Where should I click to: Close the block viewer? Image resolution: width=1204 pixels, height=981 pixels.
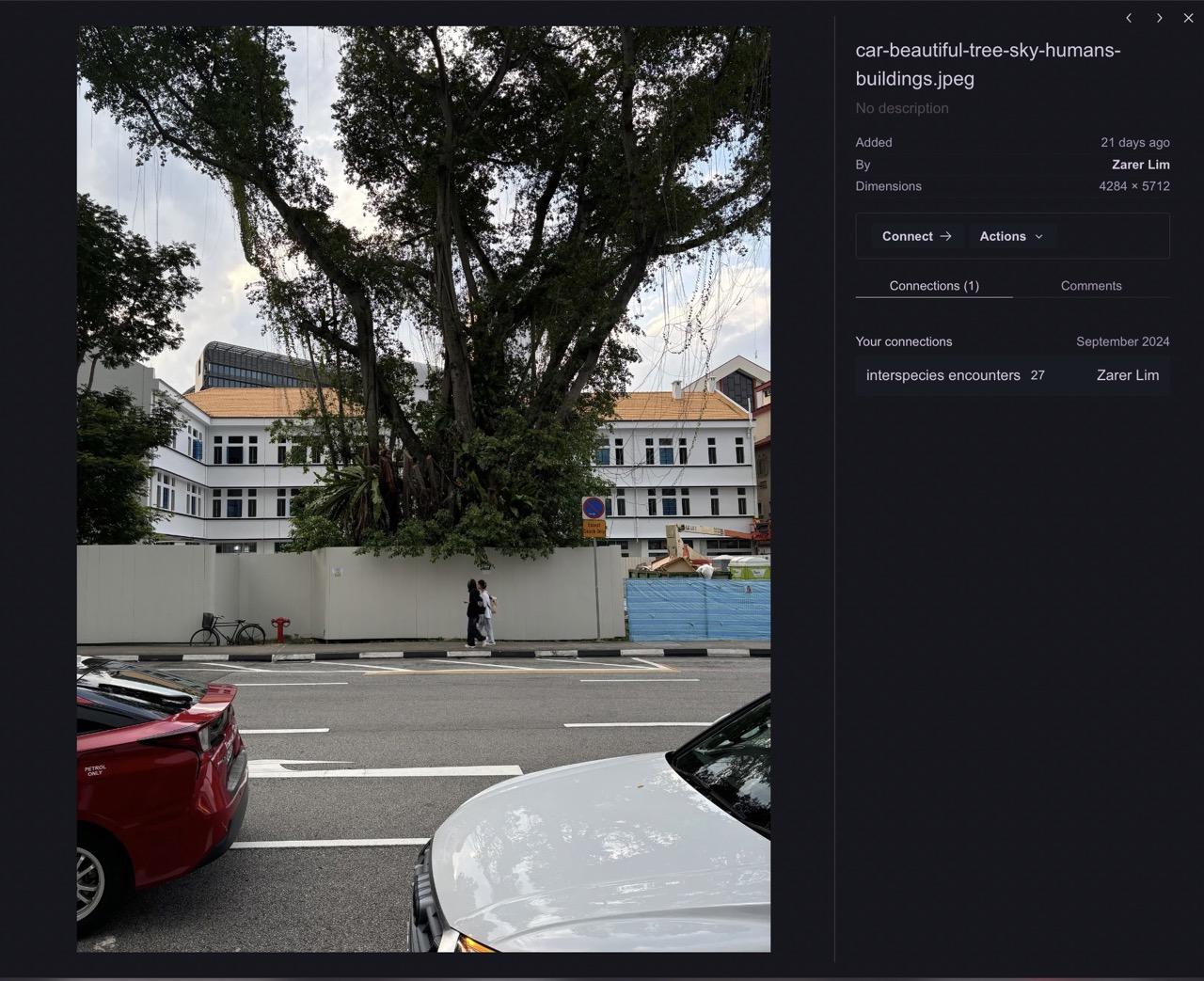(1188, 18)
